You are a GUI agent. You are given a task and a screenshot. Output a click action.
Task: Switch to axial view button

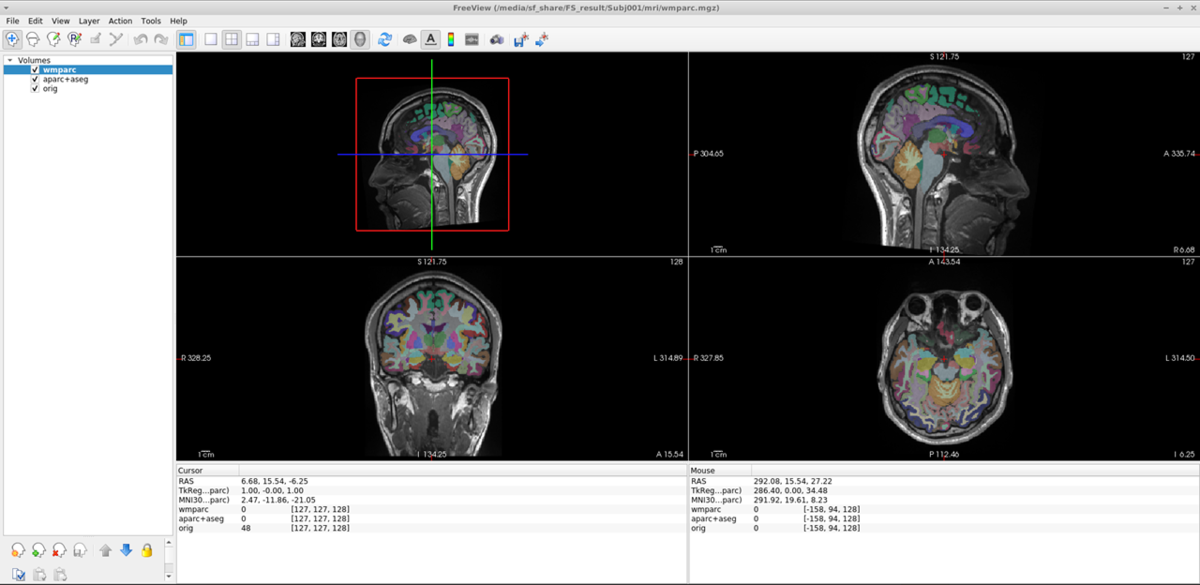(338, 39)
